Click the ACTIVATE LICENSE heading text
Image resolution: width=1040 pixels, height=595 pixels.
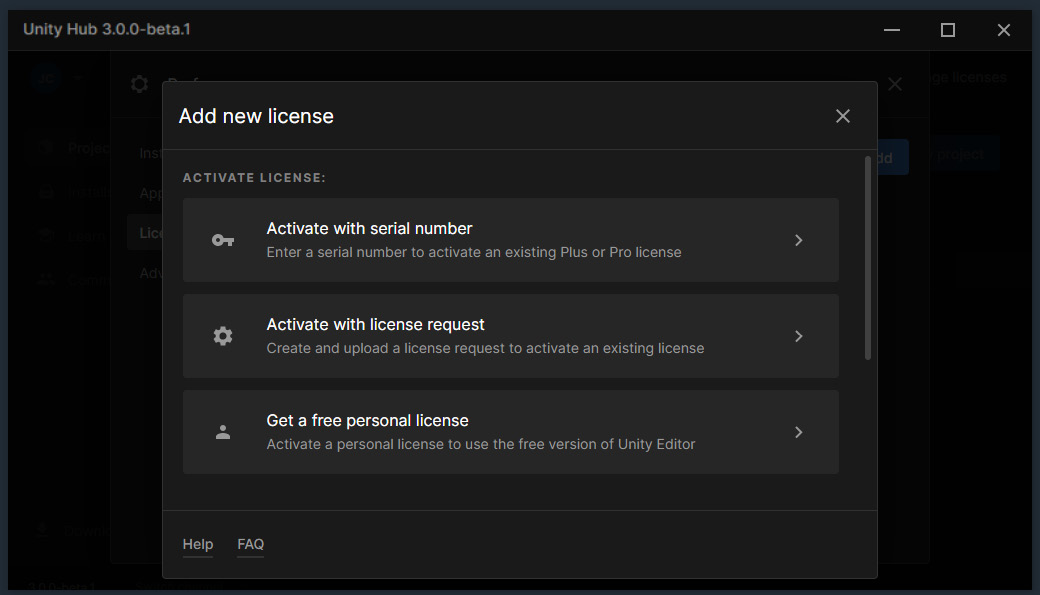(254, 178)
